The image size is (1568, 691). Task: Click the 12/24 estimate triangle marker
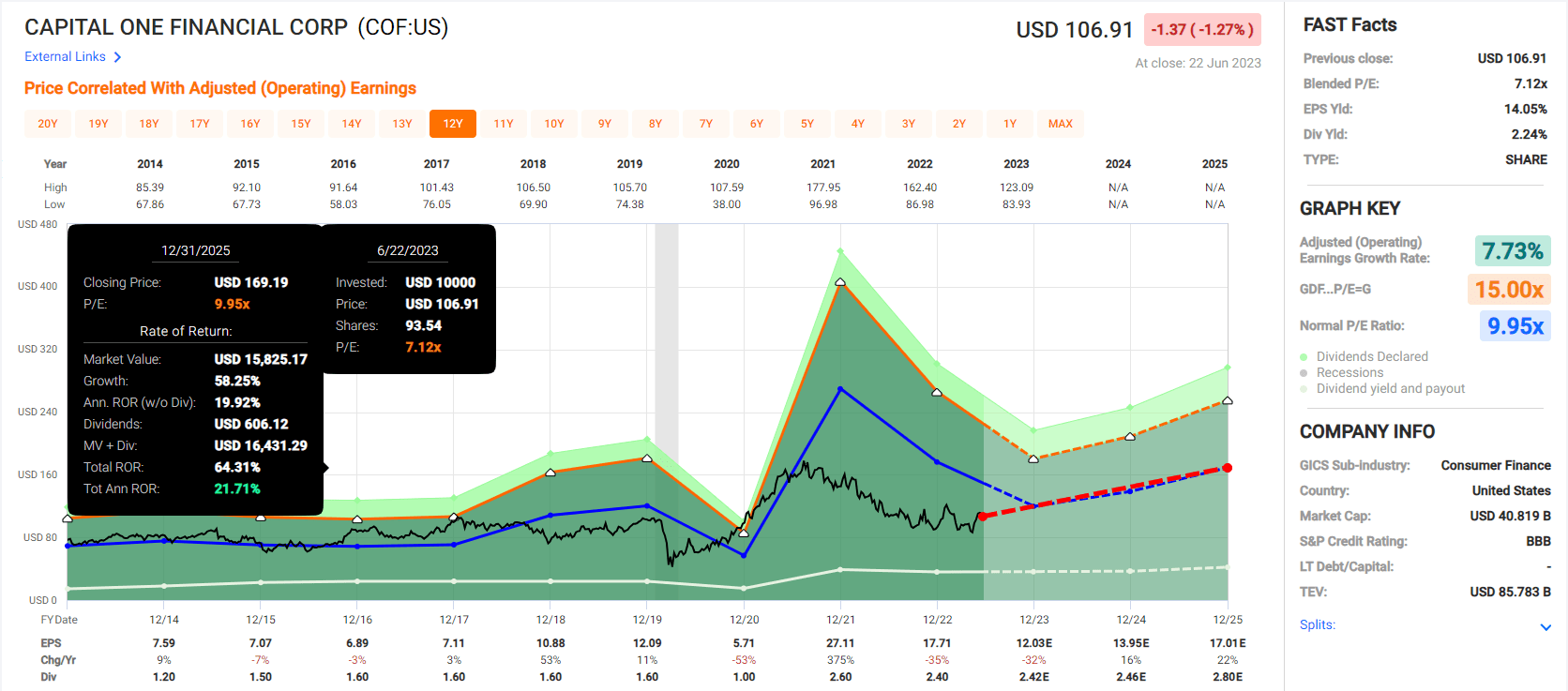[1130, 436]
